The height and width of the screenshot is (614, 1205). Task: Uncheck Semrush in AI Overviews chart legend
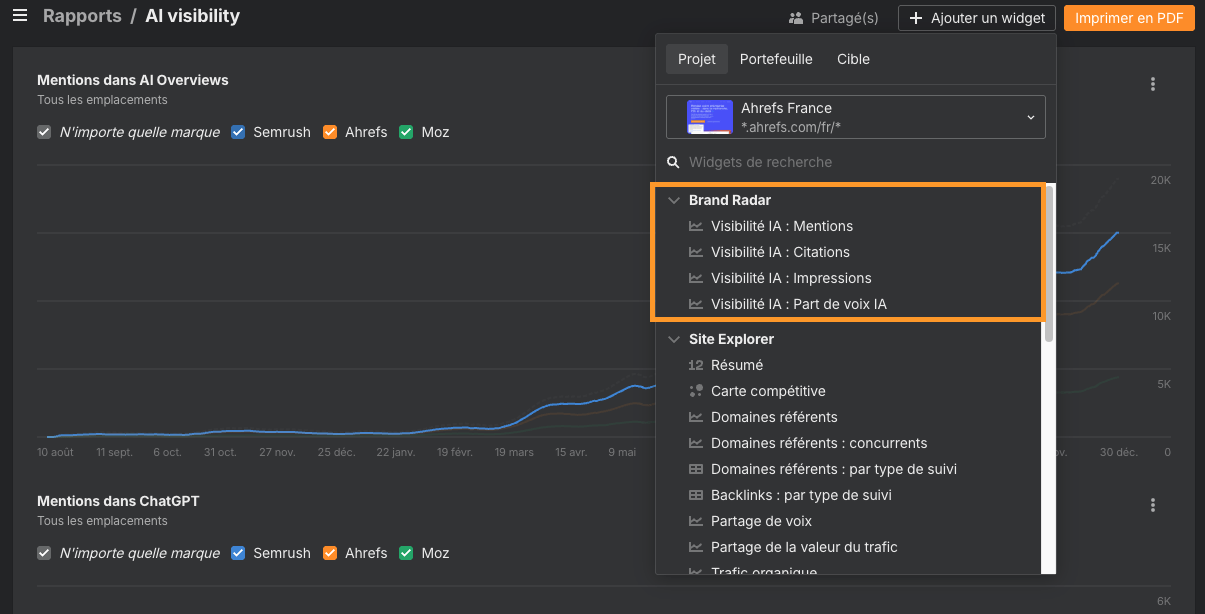[238, 132]
